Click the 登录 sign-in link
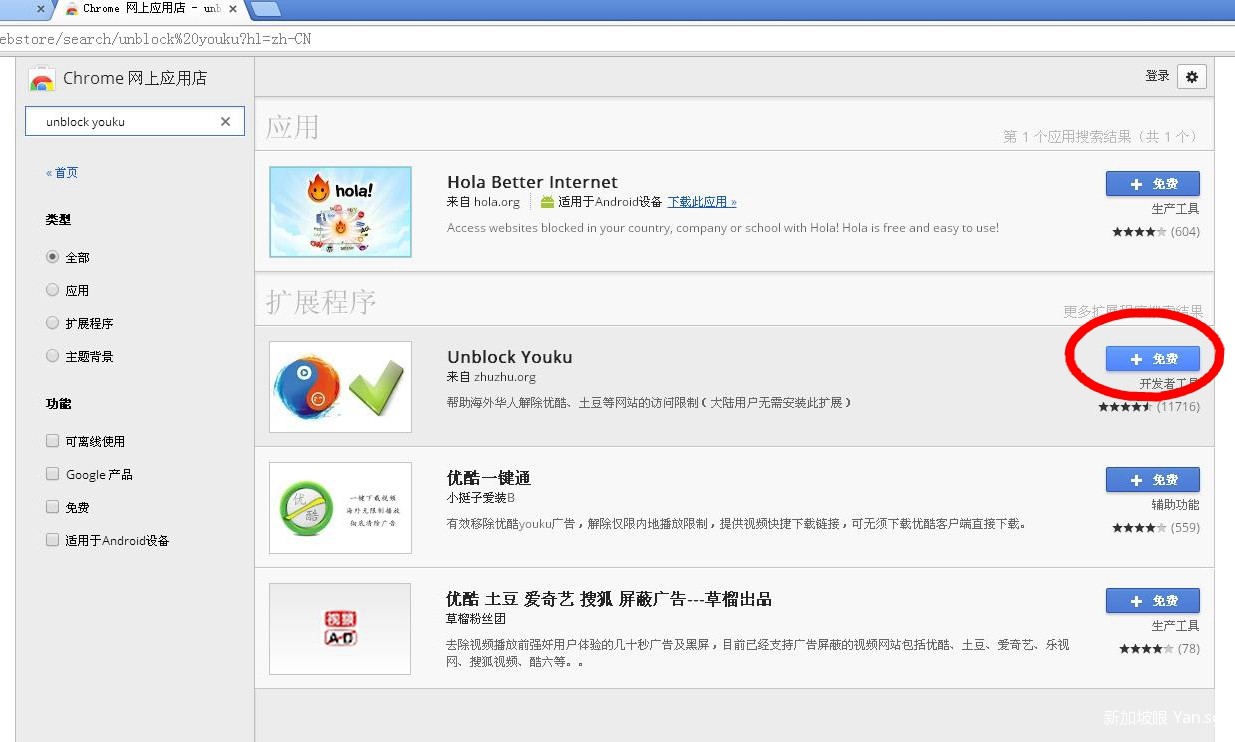This screenshot has height=742, width=1235. click(x=1157, y=76)
